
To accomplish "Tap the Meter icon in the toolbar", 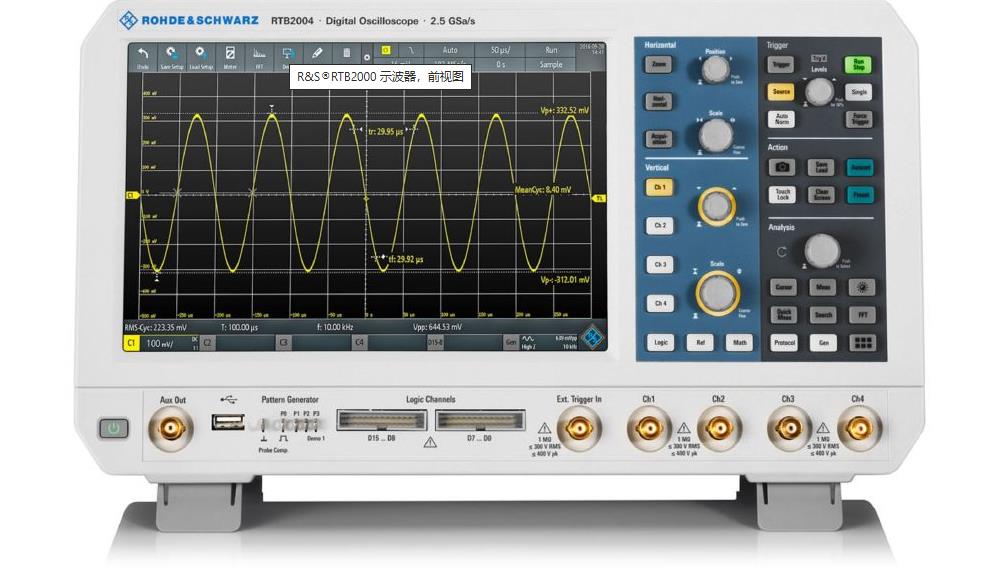I will pos(230,57).
